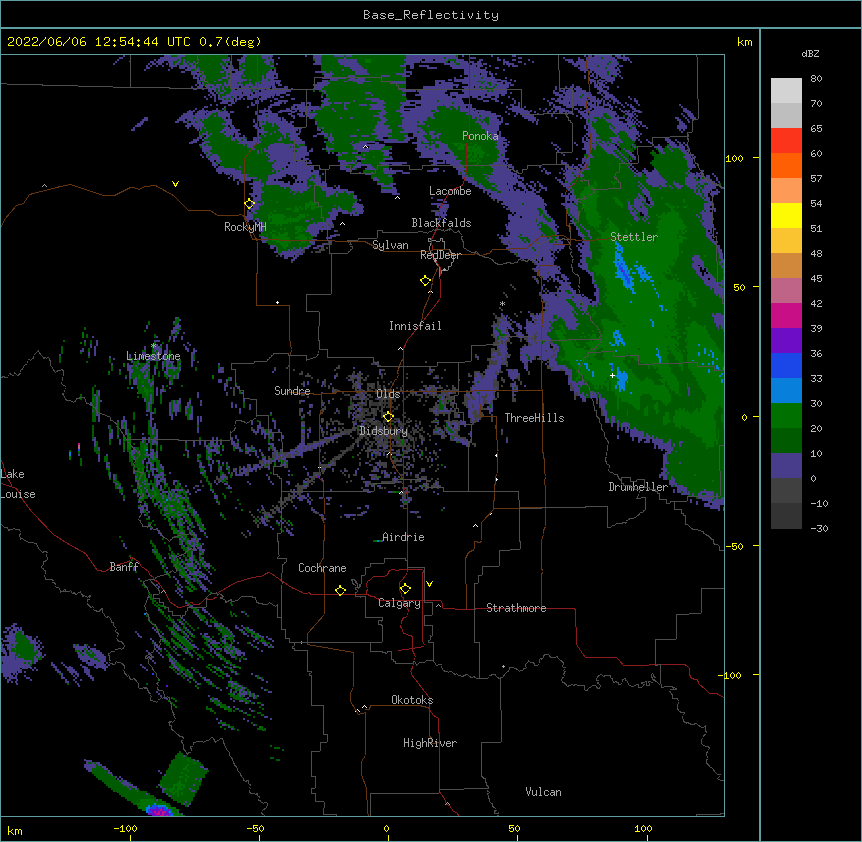Click the yellow diamond marker south of RedDeer
This screenshot has height=842, width=862.
click(x=425, y=280)
